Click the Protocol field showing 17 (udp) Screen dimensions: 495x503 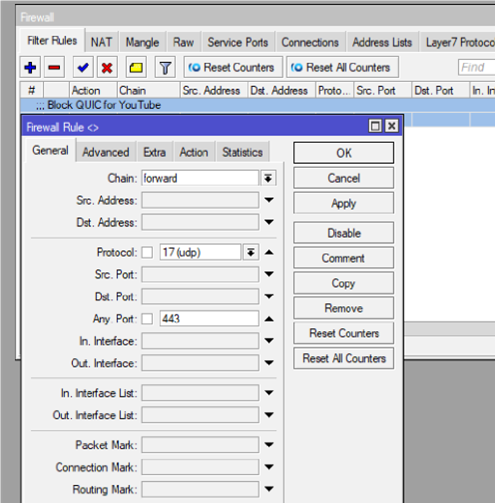(200, 252)
